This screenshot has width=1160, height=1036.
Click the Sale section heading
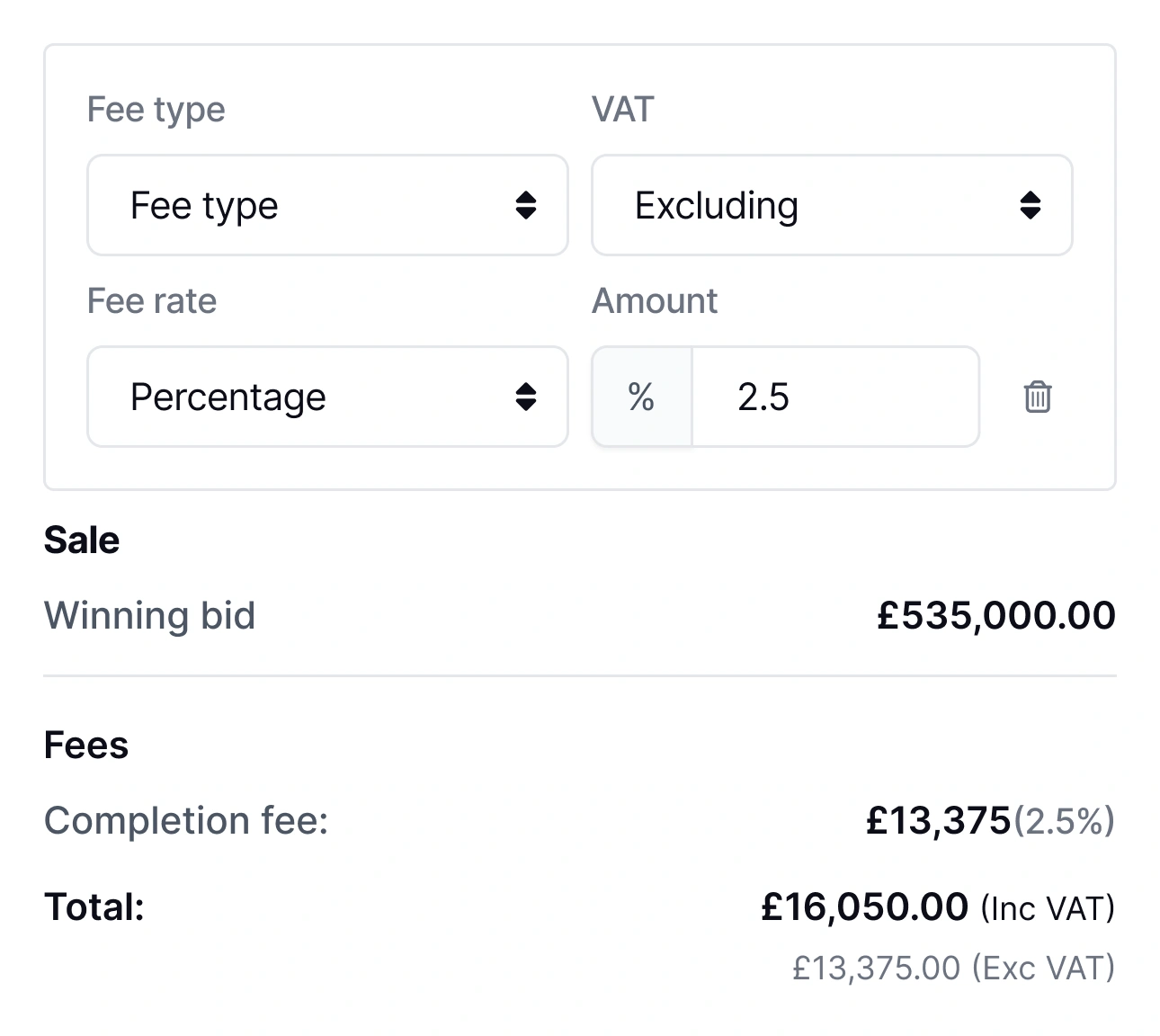click(81, 540)
